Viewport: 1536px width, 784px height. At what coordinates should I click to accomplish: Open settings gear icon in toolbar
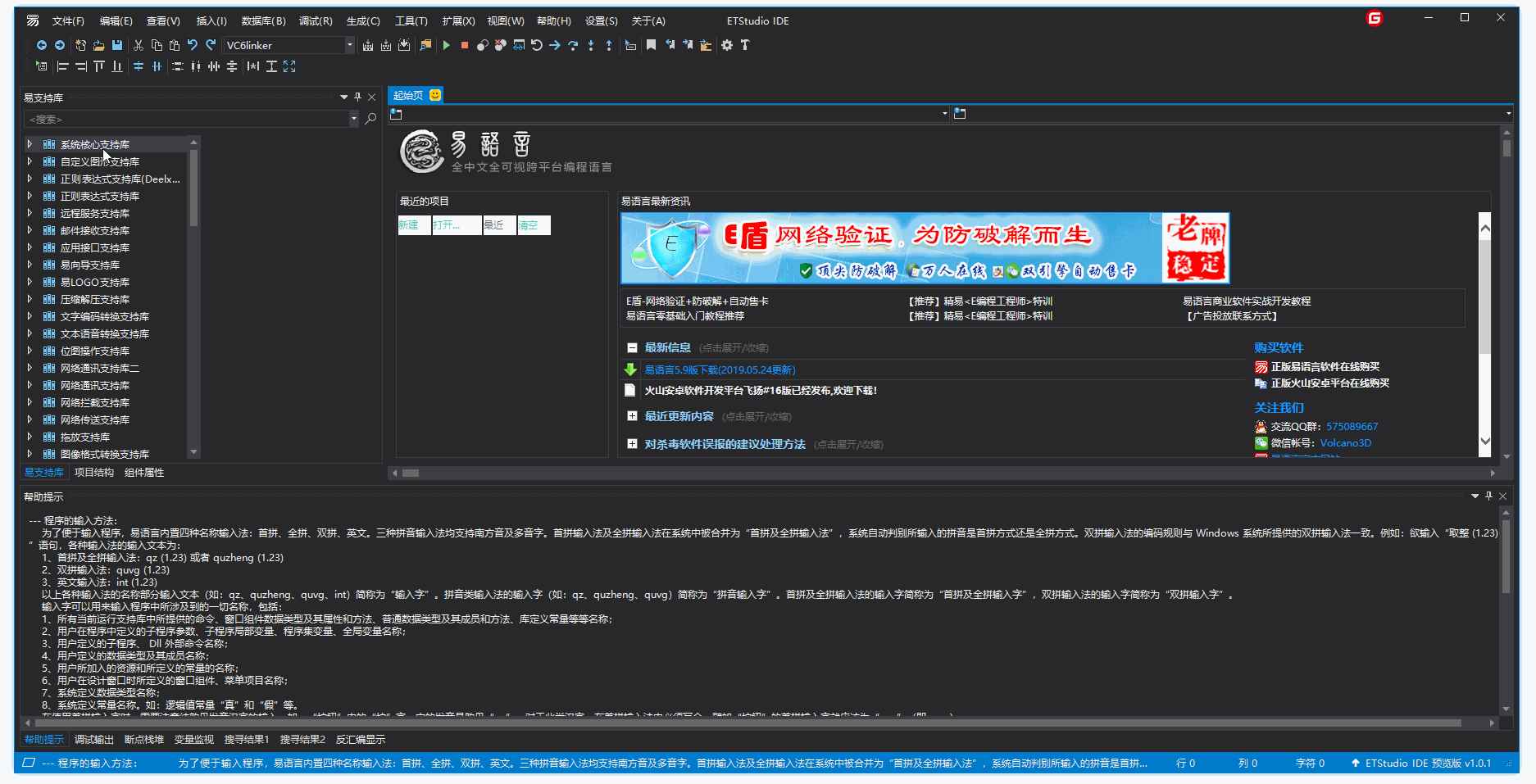coord(727,45)
